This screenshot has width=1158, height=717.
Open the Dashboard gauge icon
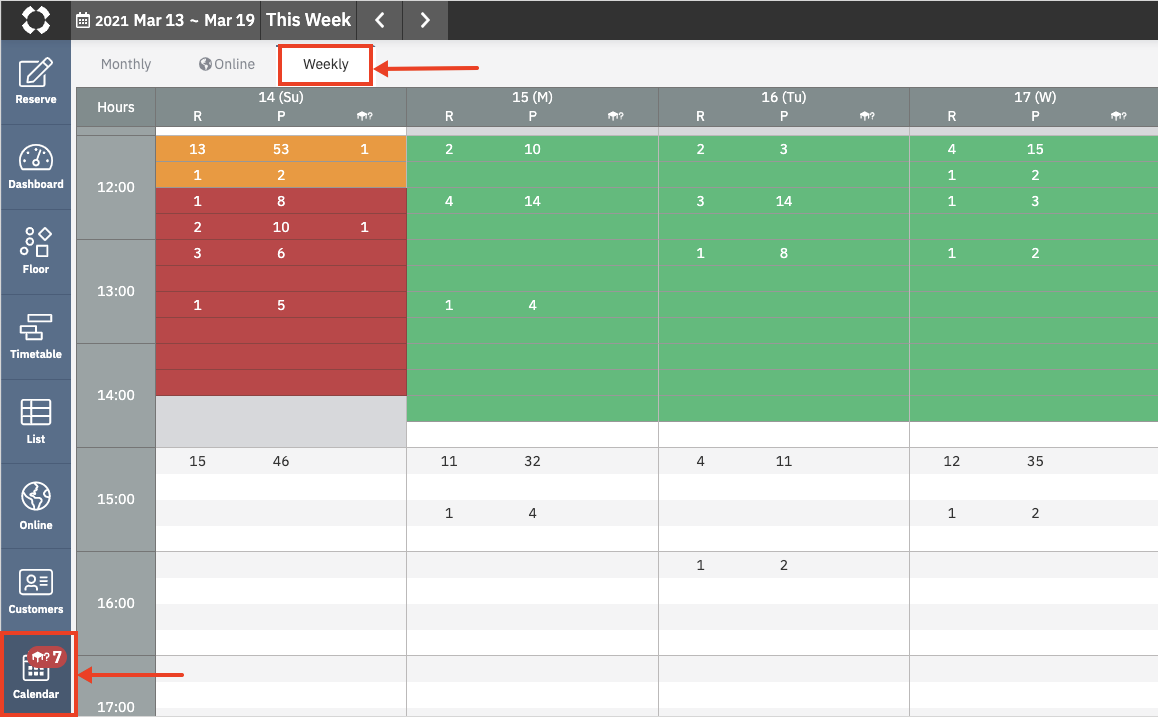(35, 167)
